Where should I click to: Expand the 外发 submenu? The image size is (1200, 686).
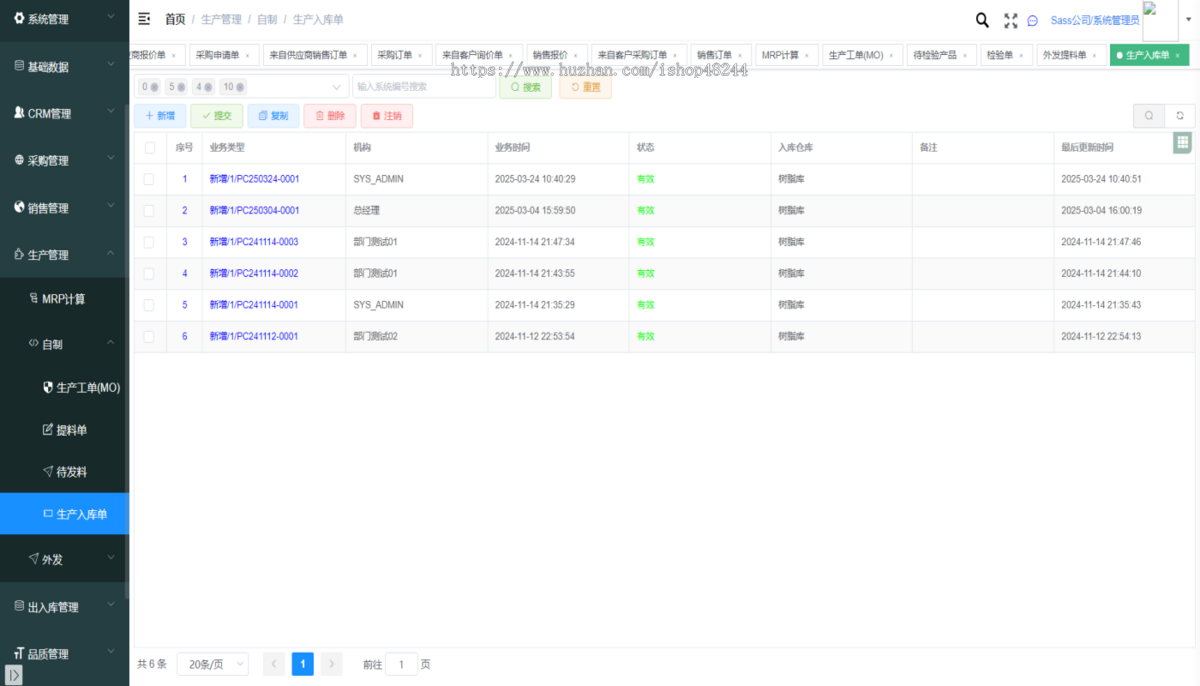tap(111, 558)
